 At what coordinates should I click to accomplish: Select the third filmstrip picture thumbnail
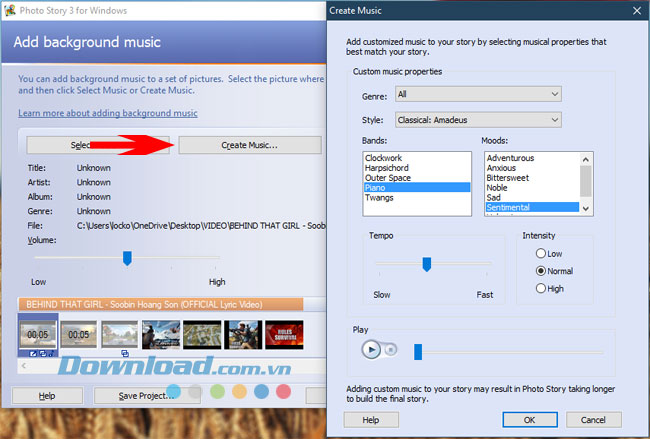pyautogui.click(x=120, y=334)
